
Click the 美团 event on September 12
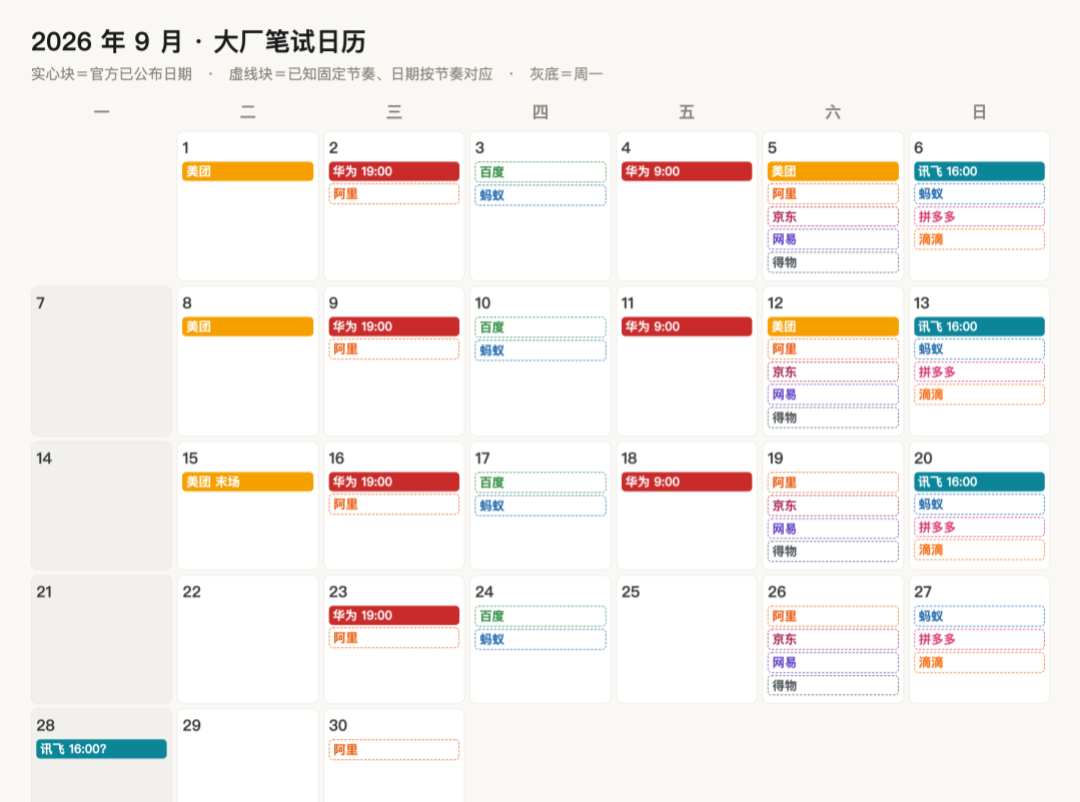coord(833,326)
